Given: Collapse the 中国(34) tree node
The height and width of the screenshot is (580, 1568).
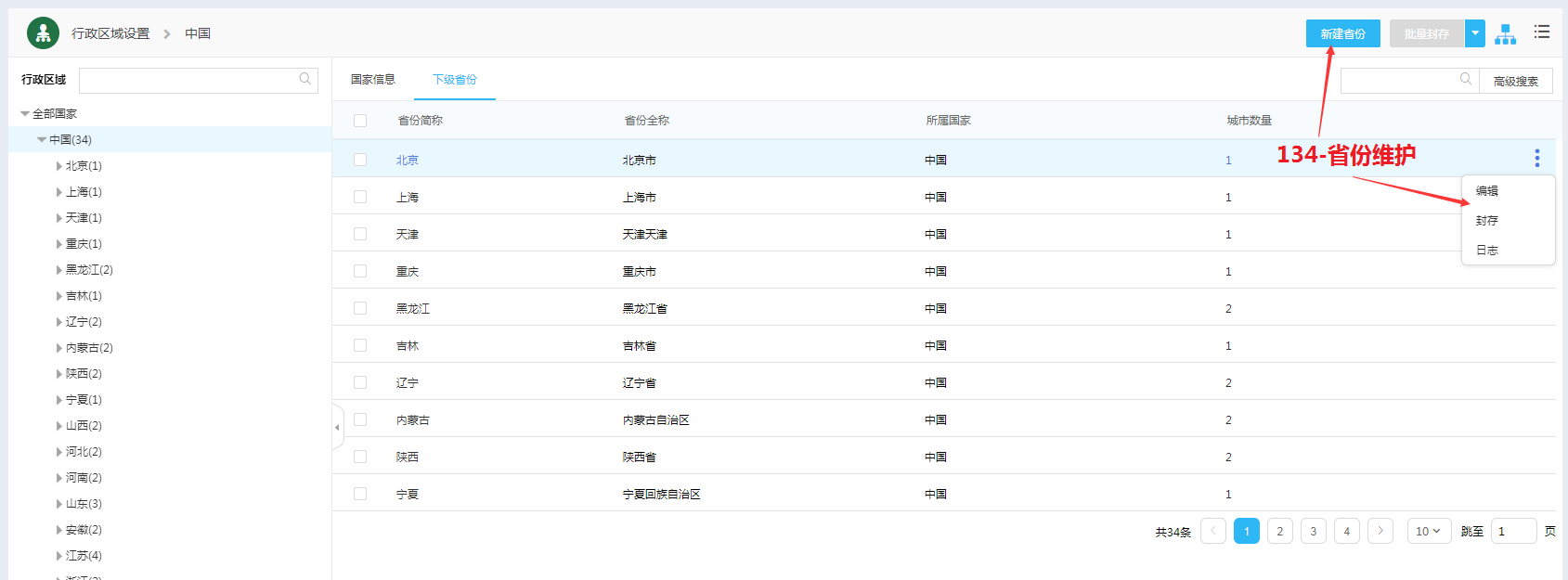Looking at the screenshot, I should (x=42, y=140).
